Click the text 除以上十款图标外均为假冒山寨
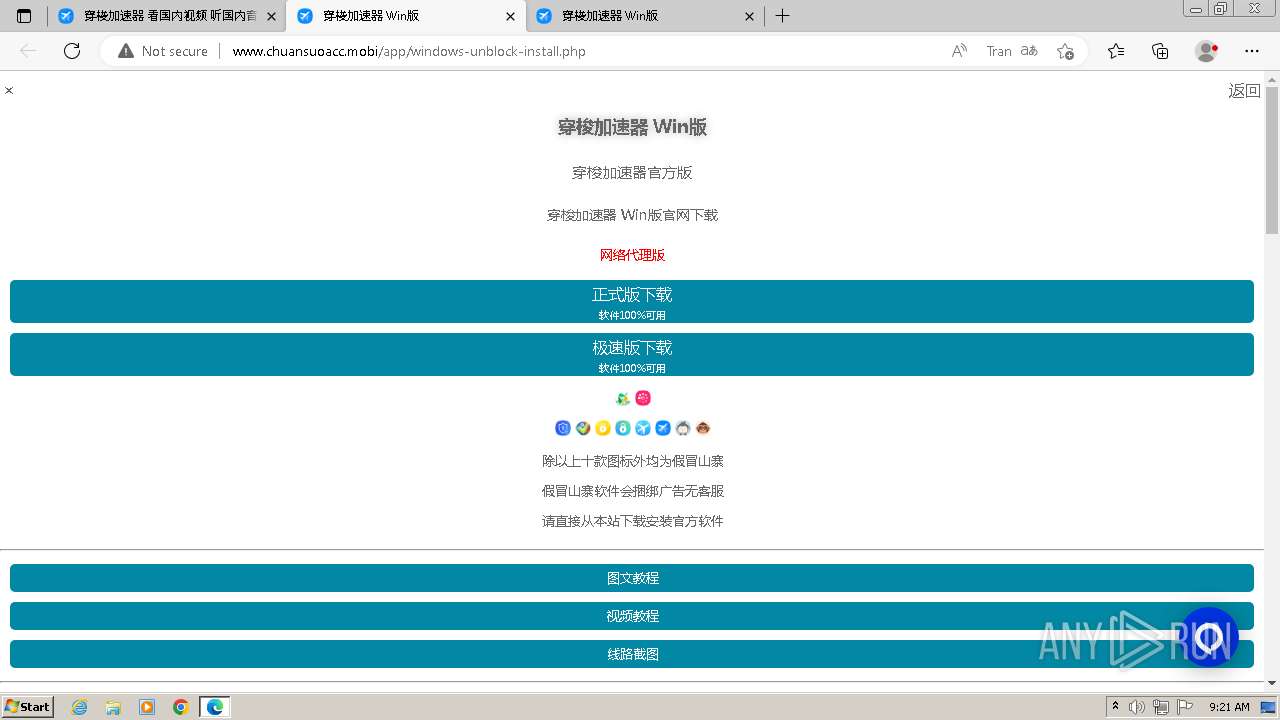Screen dimensions: 1280x720 pyautogui.click(x=632, y=461)
